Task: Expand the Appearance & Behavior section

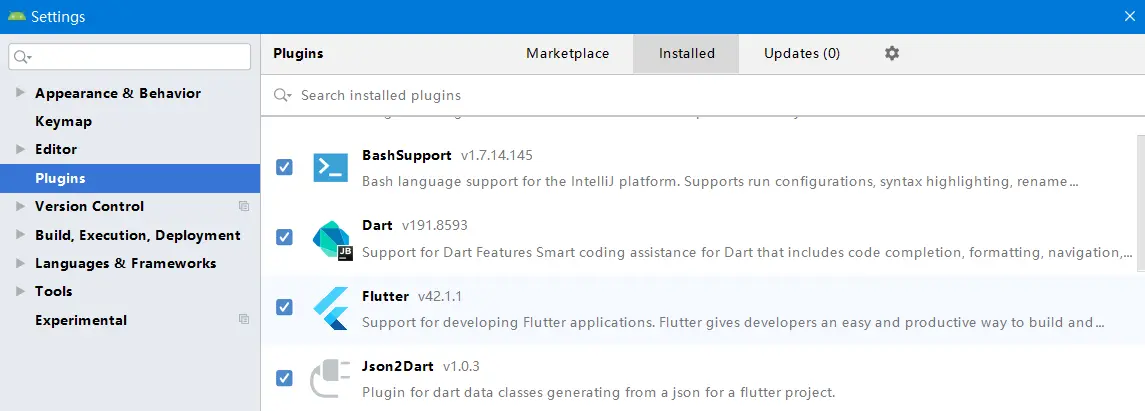Action: (20, 93)
